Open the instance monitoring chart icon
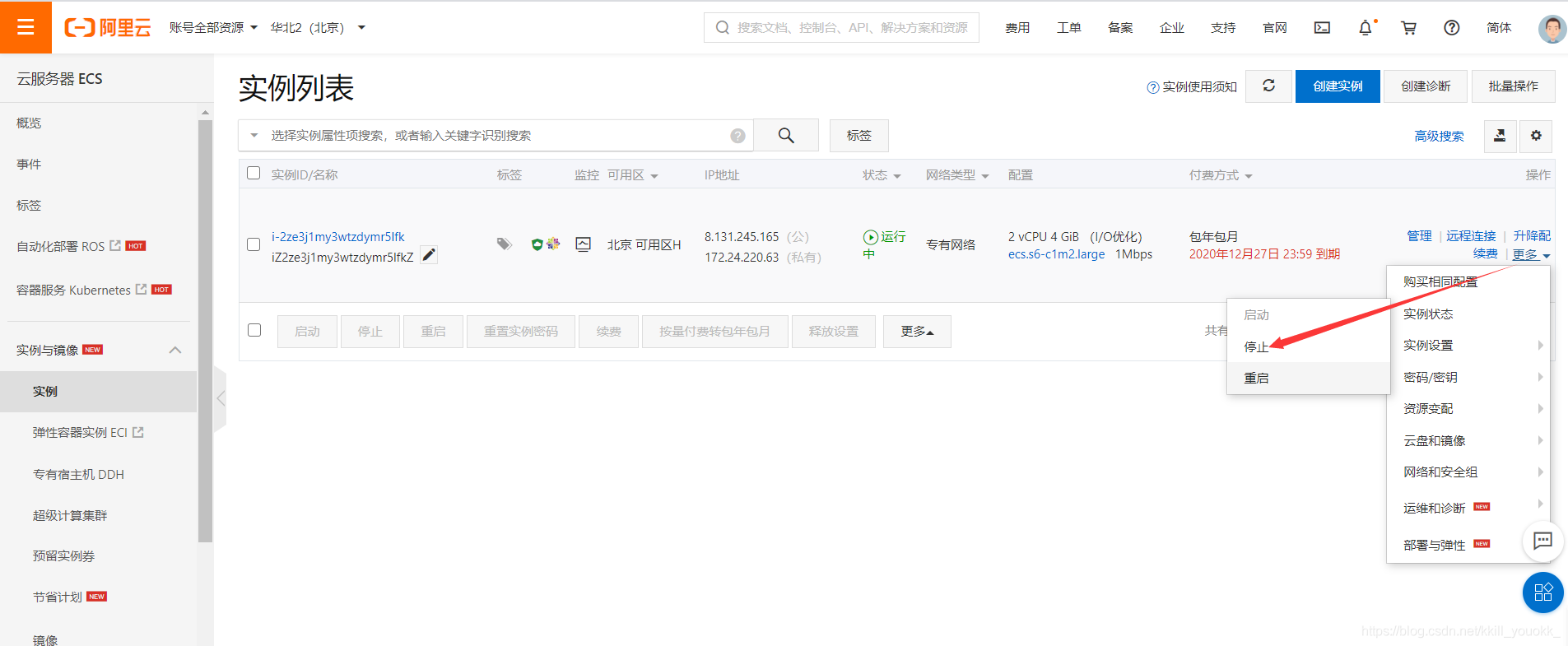The image size is (1568, 646). [x=584, y=244]
